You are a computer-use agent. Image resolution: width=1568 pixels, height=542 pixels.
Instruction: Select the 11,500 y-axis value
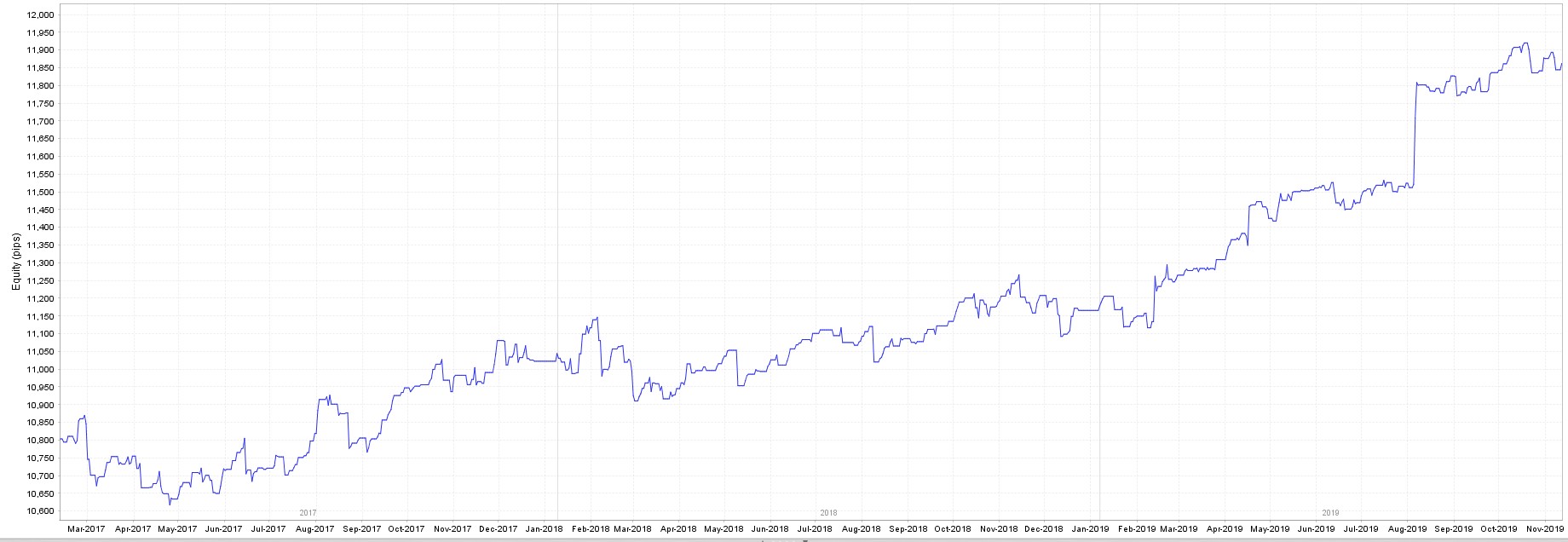pos(40,193)
